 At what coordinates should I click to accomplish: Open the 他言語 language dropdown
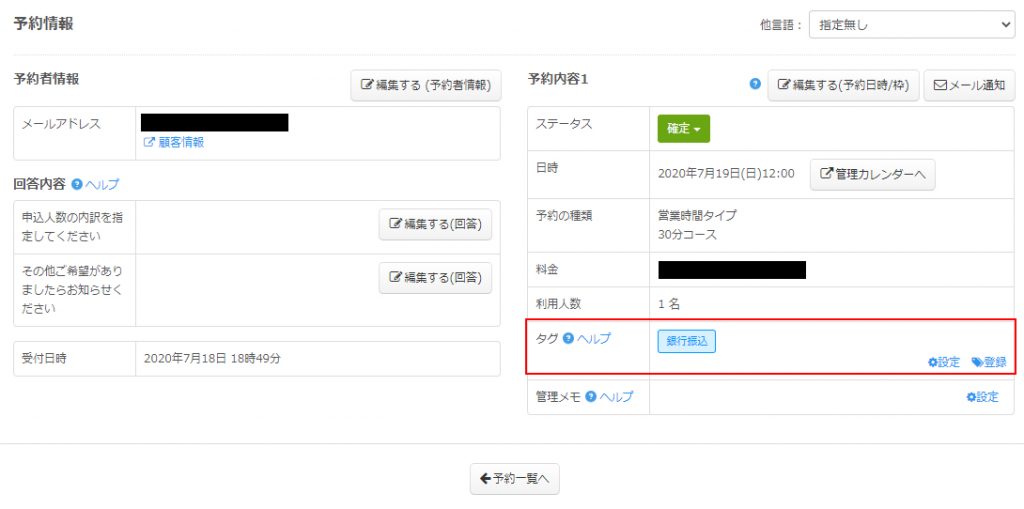912,25
